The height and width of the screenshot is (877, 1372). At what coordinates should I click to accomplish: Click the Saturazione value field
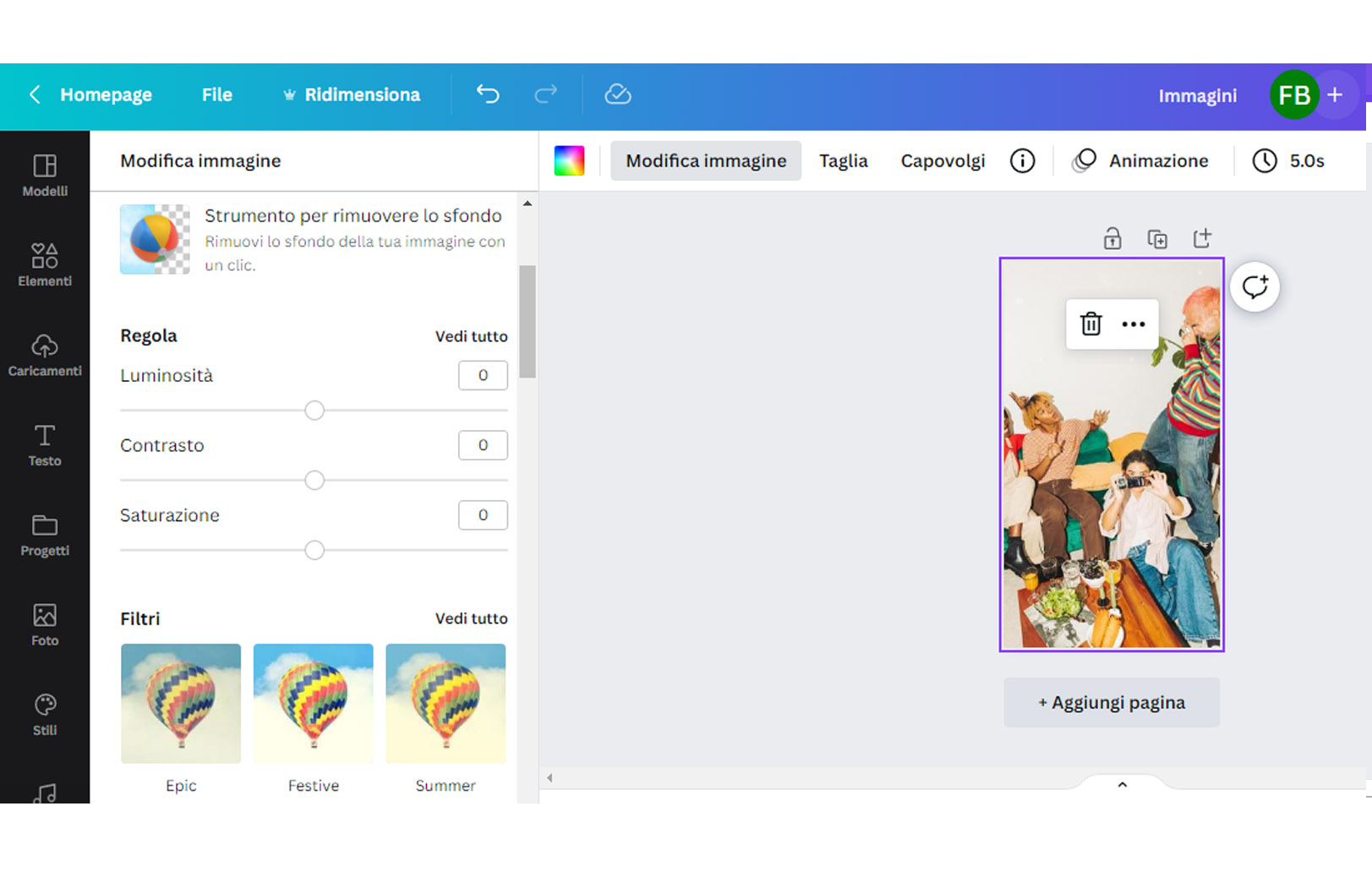483,515
